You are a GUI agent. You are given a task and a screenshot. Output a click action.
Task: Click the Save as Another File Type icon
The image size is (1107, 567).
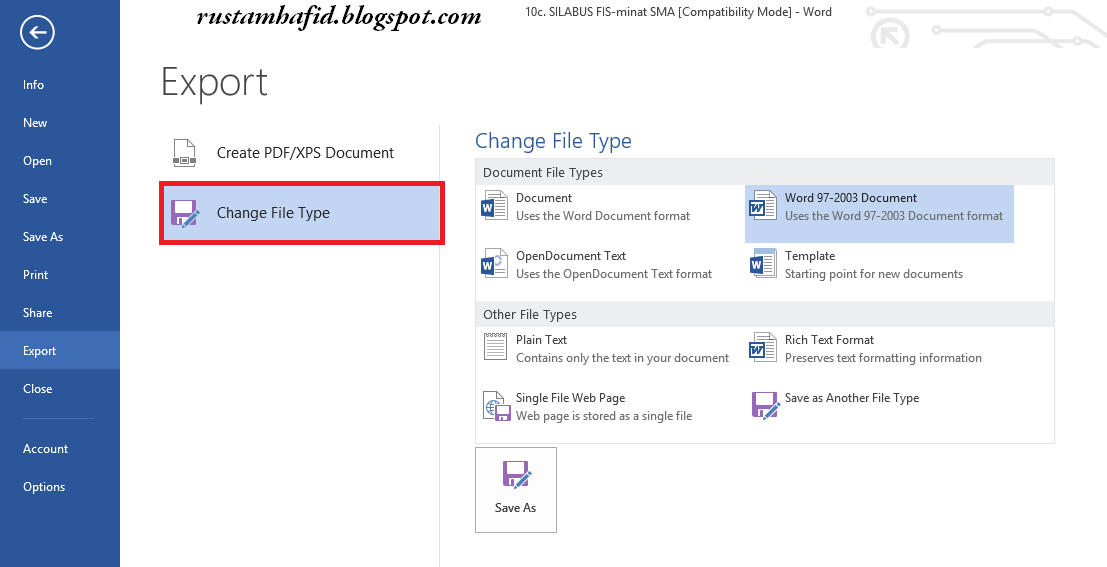(765, 405)
